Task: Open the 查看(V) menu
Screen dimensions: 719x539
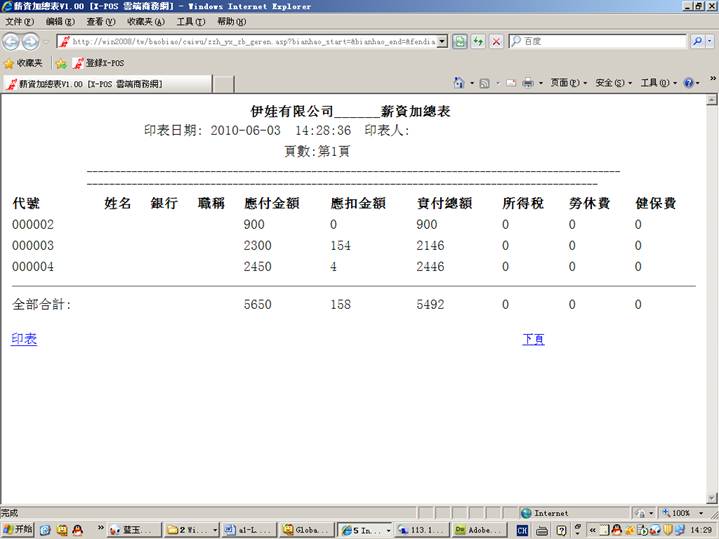Action: [100, 21]
